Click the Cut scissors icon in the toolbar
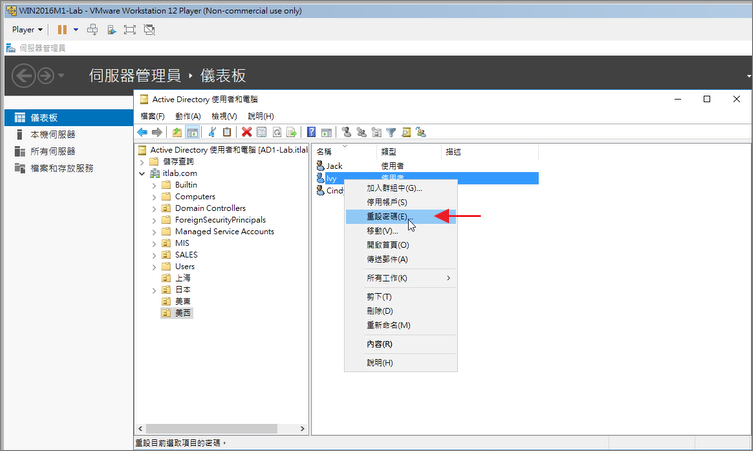The image size is (753, 451). [x=212, y=132]
